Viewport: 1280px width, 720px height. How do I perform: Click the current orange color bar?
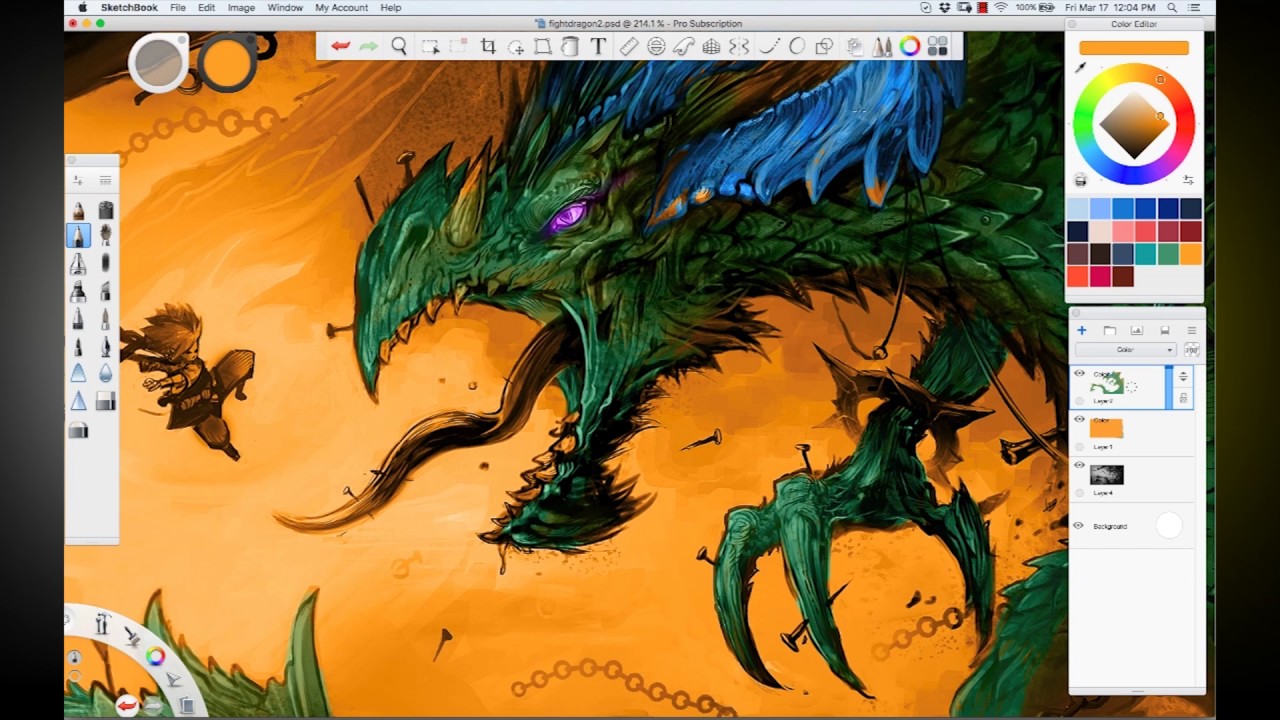coord(1134,47)
